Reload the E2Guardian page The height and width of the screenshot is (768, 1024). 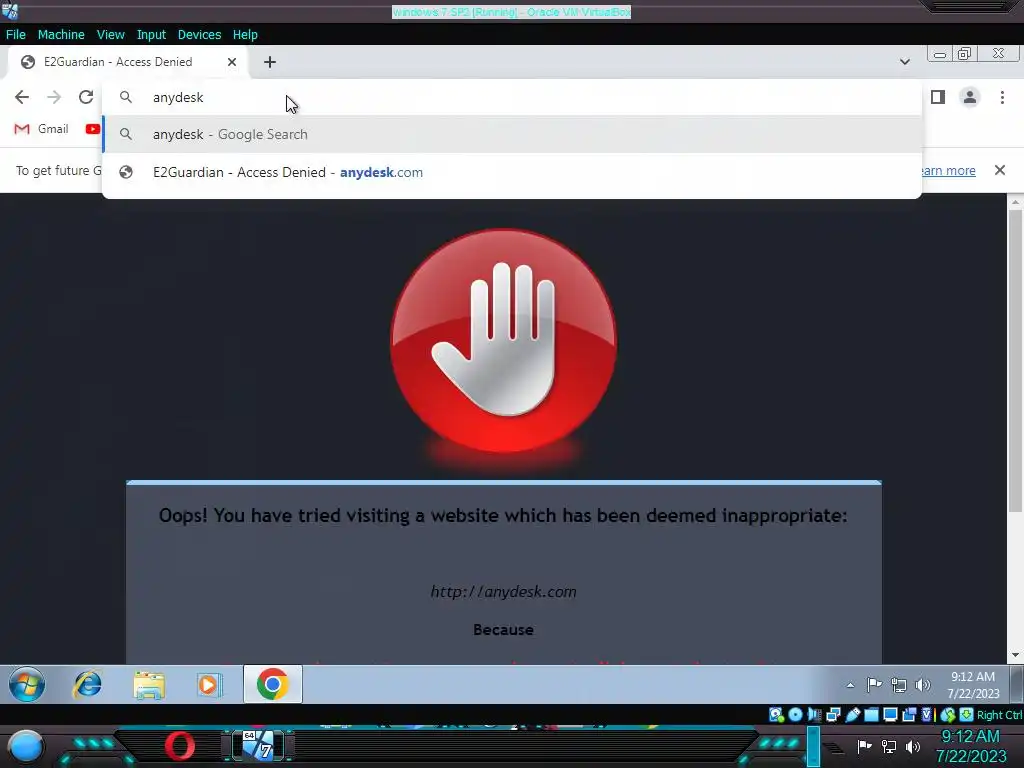[86, 97]
